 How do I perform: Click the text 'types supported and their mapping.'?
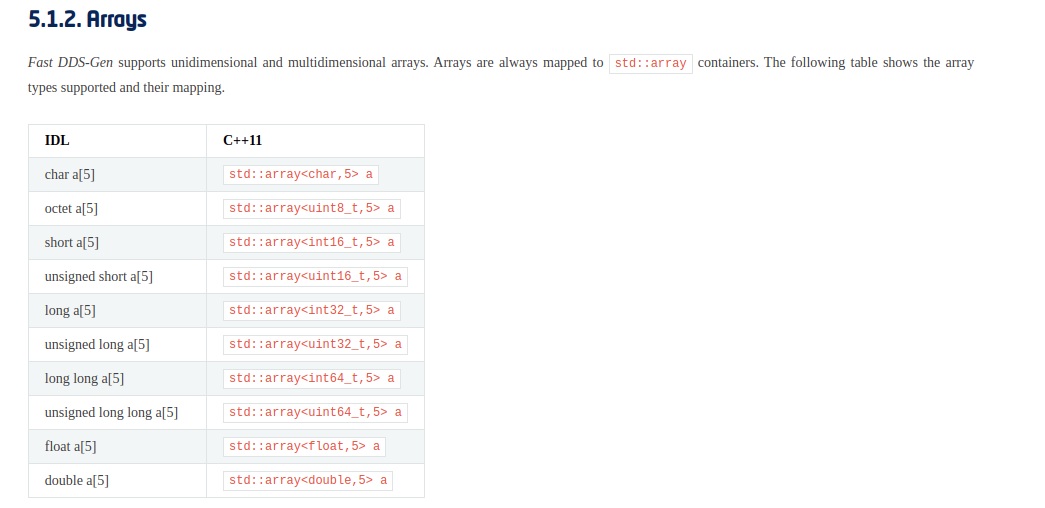[127, 88]
